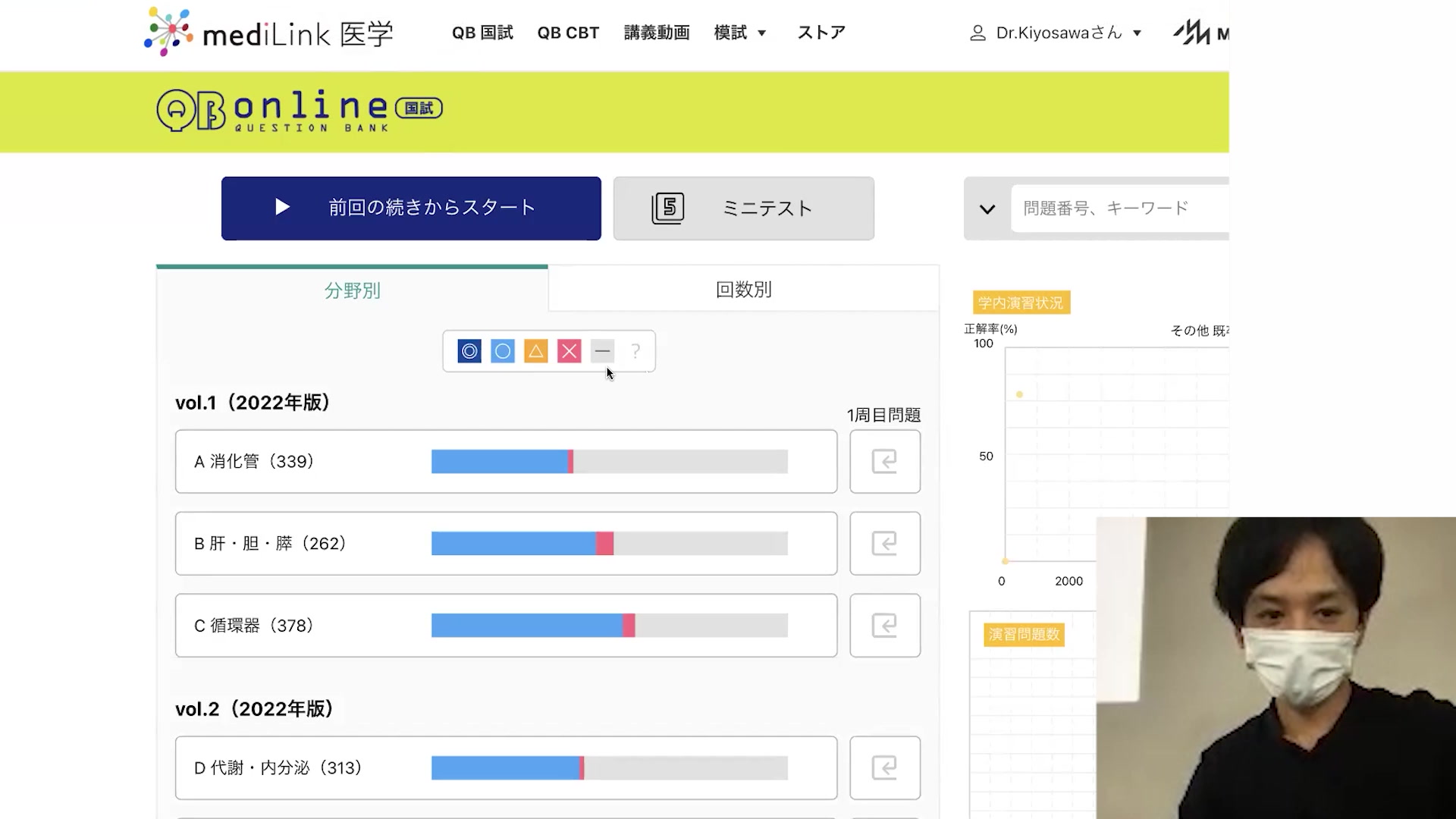Viewport: 1456px width, 819px height.
Task: Click the gray dash filter icon
Action: 602,351
